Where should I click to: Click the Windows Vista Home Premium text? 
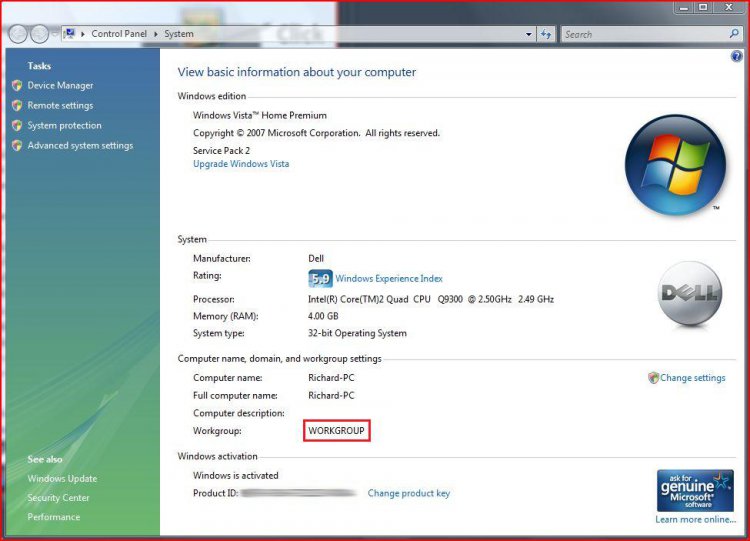point(260,115)
